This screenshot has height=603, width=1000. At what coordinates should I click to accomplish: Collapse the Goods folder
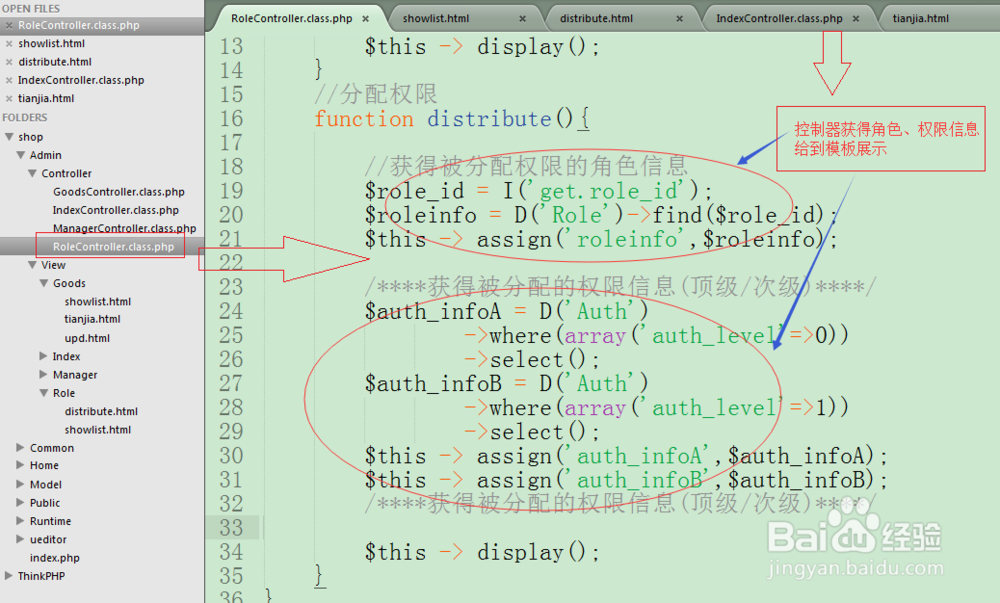(x=44, y=283)
